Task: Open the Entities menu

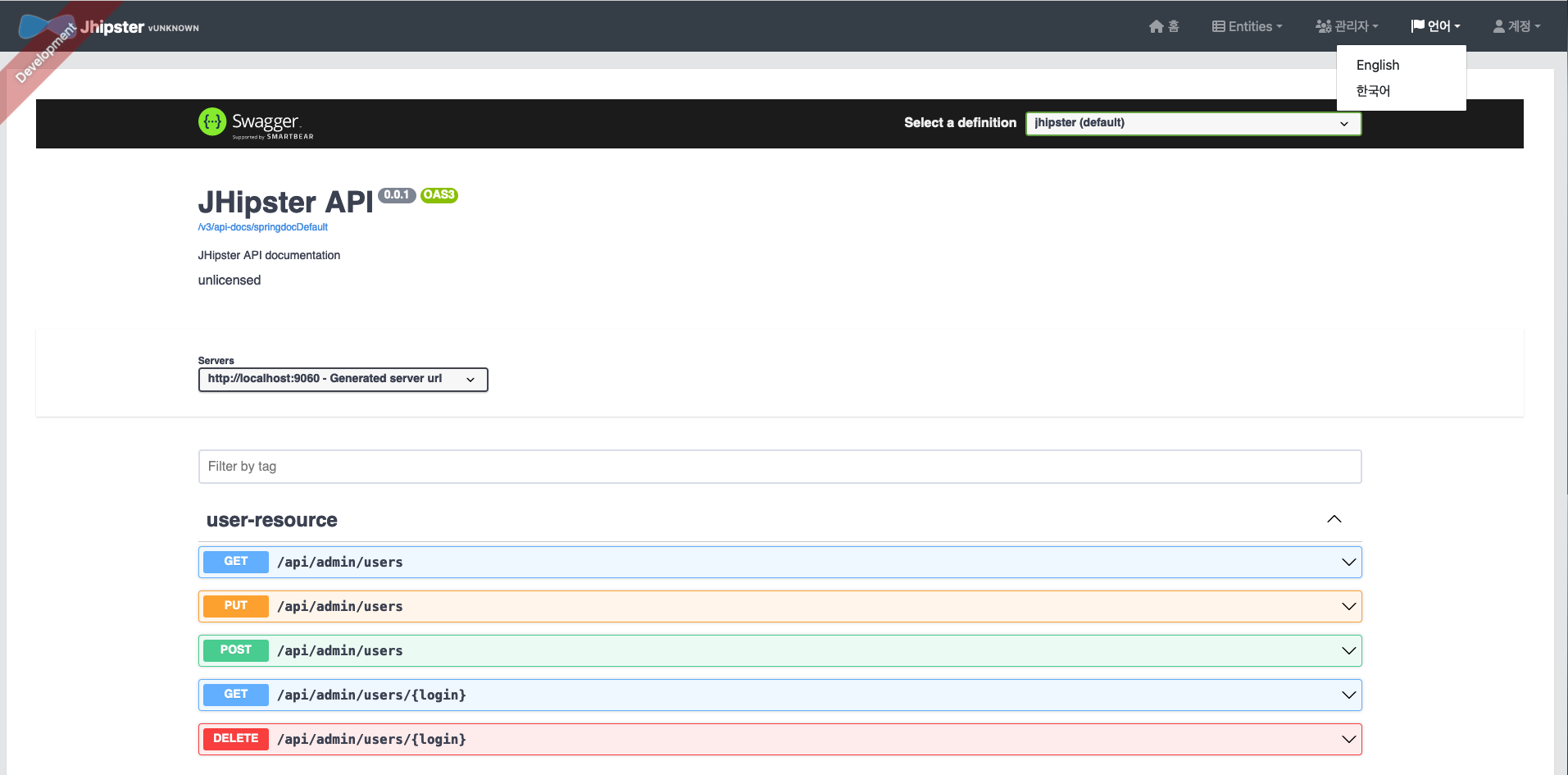Action: click(1247, 26)
